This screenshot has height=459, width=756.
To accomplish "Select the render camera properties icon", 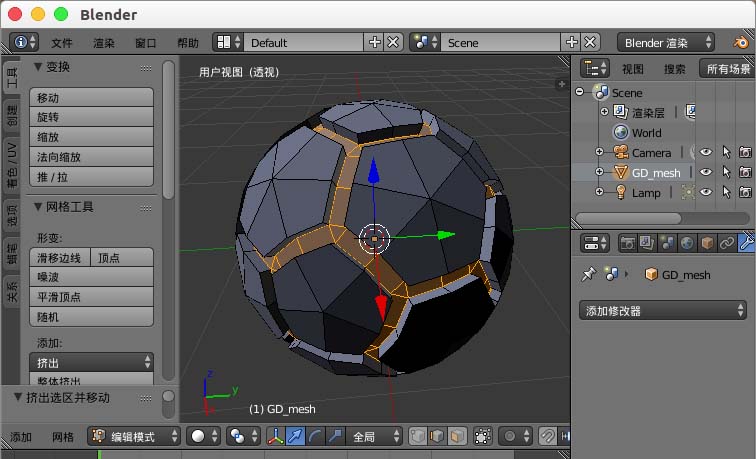I will point(627,243).
